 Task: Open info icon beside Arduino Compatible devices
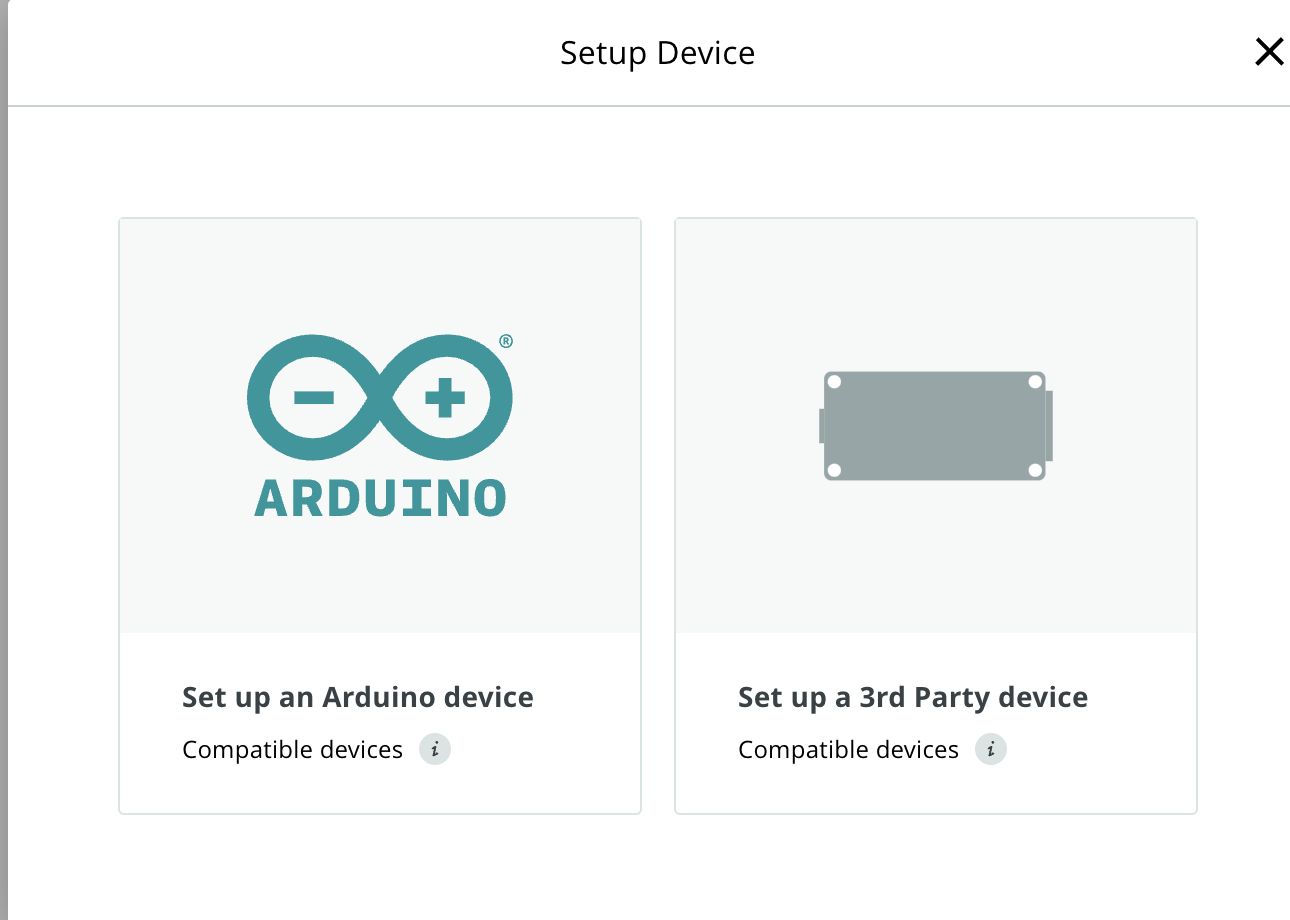coord(434,749)
